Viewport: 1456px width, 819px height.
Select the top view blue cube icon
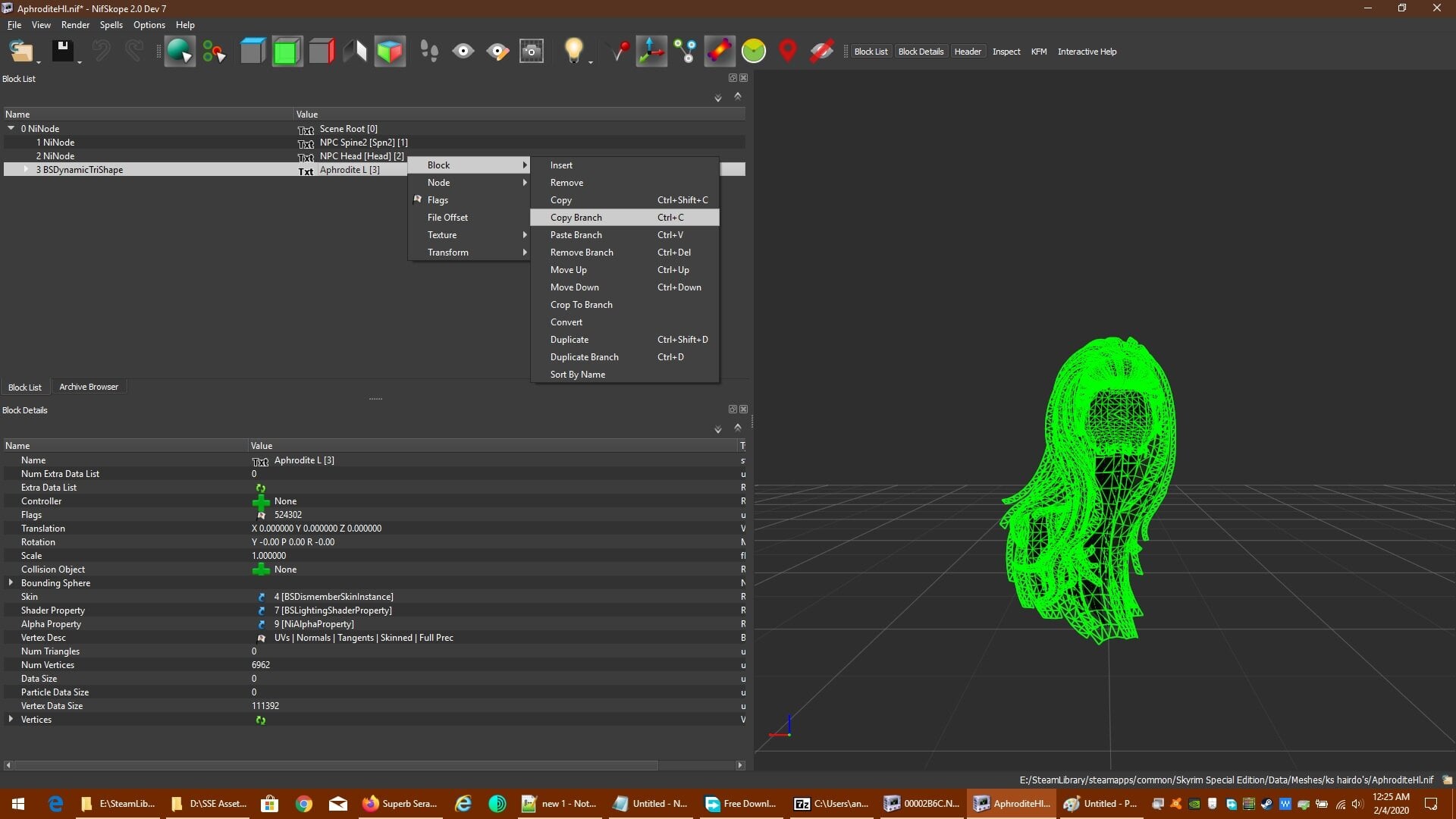coord(253,52)
